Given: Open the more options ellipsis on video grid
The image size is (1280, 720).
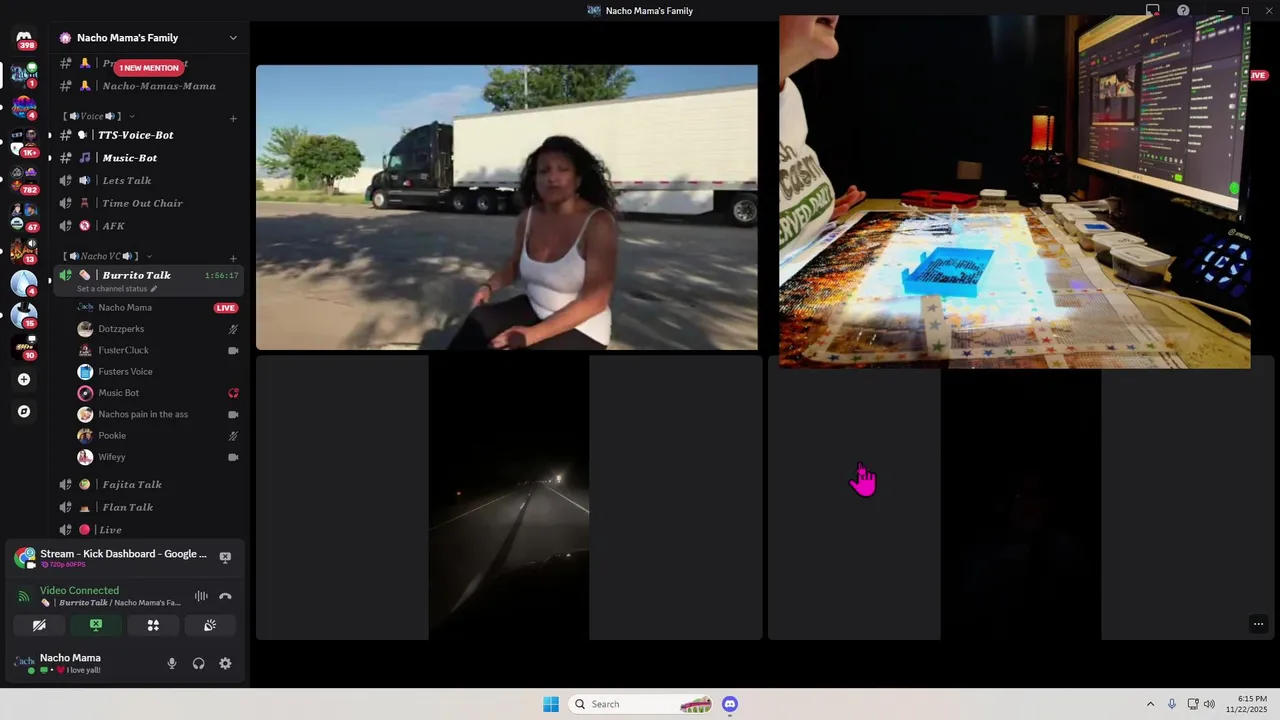Looking at the screenshot, I should pyautogui.click(x=1258, y=624).
